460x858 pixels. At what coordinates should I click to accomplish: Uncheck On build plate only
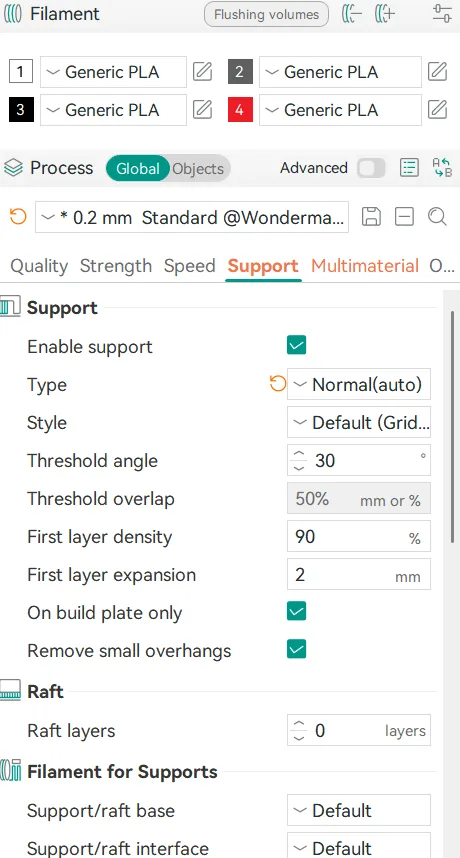click(x=296, y=611)
